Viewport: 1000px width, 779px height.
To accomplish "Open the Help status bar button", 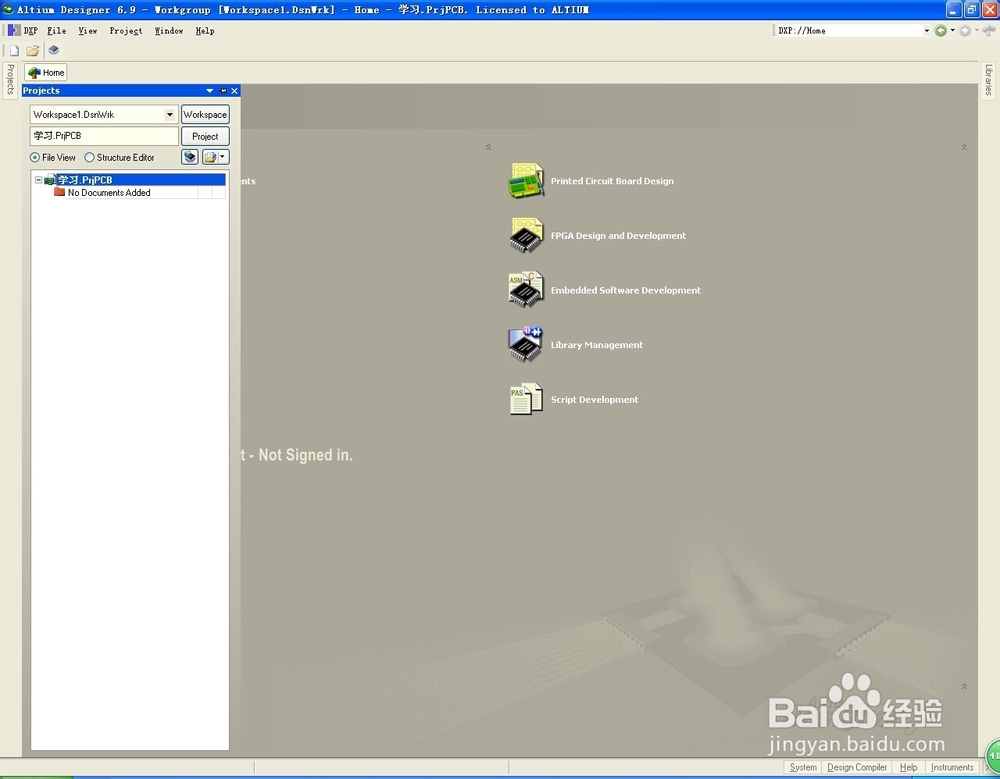I will pos(909,768).
